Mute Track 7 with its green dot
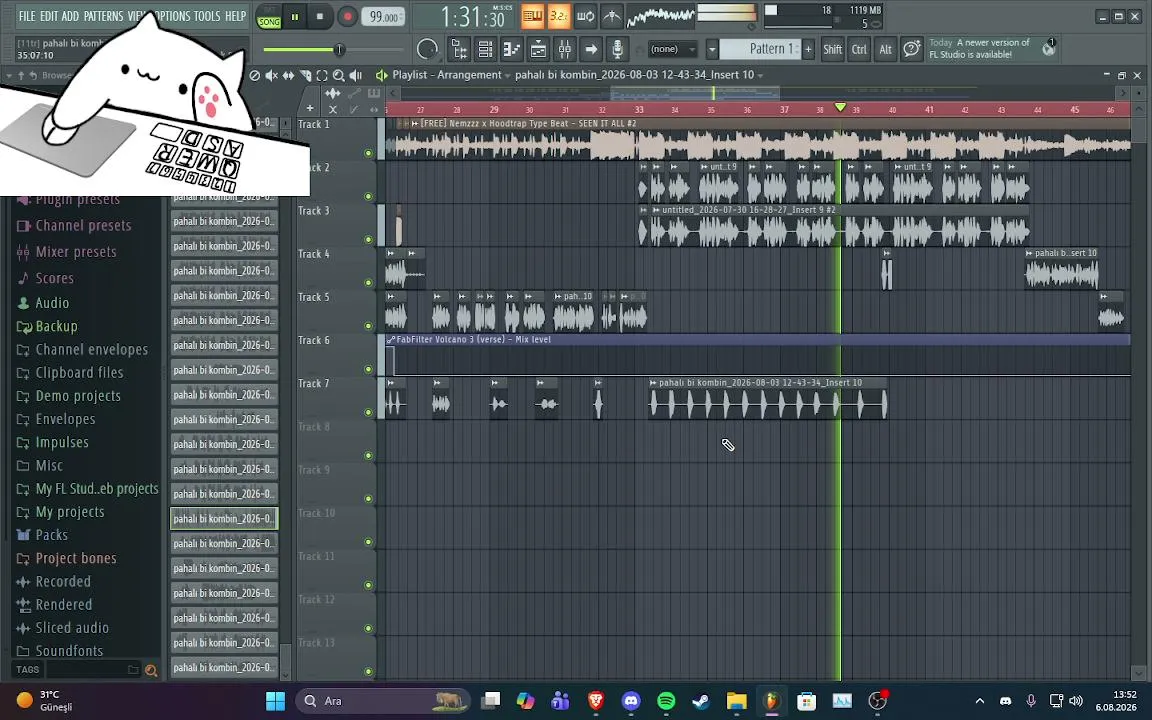 (369, 412)
